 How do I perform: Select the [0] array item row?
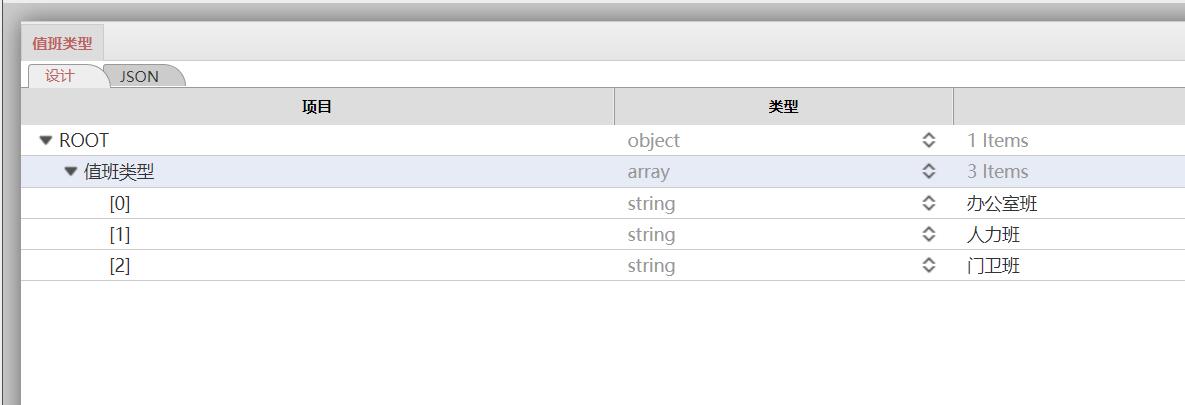(x=120, y=204)
